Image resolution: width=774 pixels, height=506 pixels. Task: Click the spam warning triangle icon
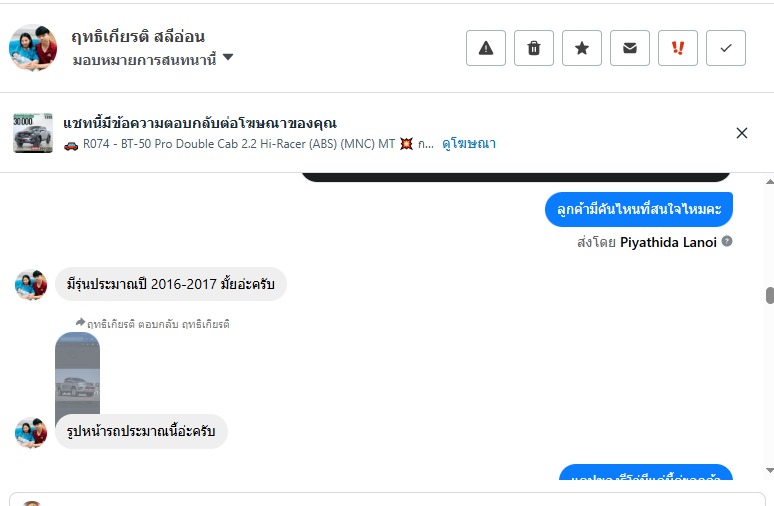486,48
